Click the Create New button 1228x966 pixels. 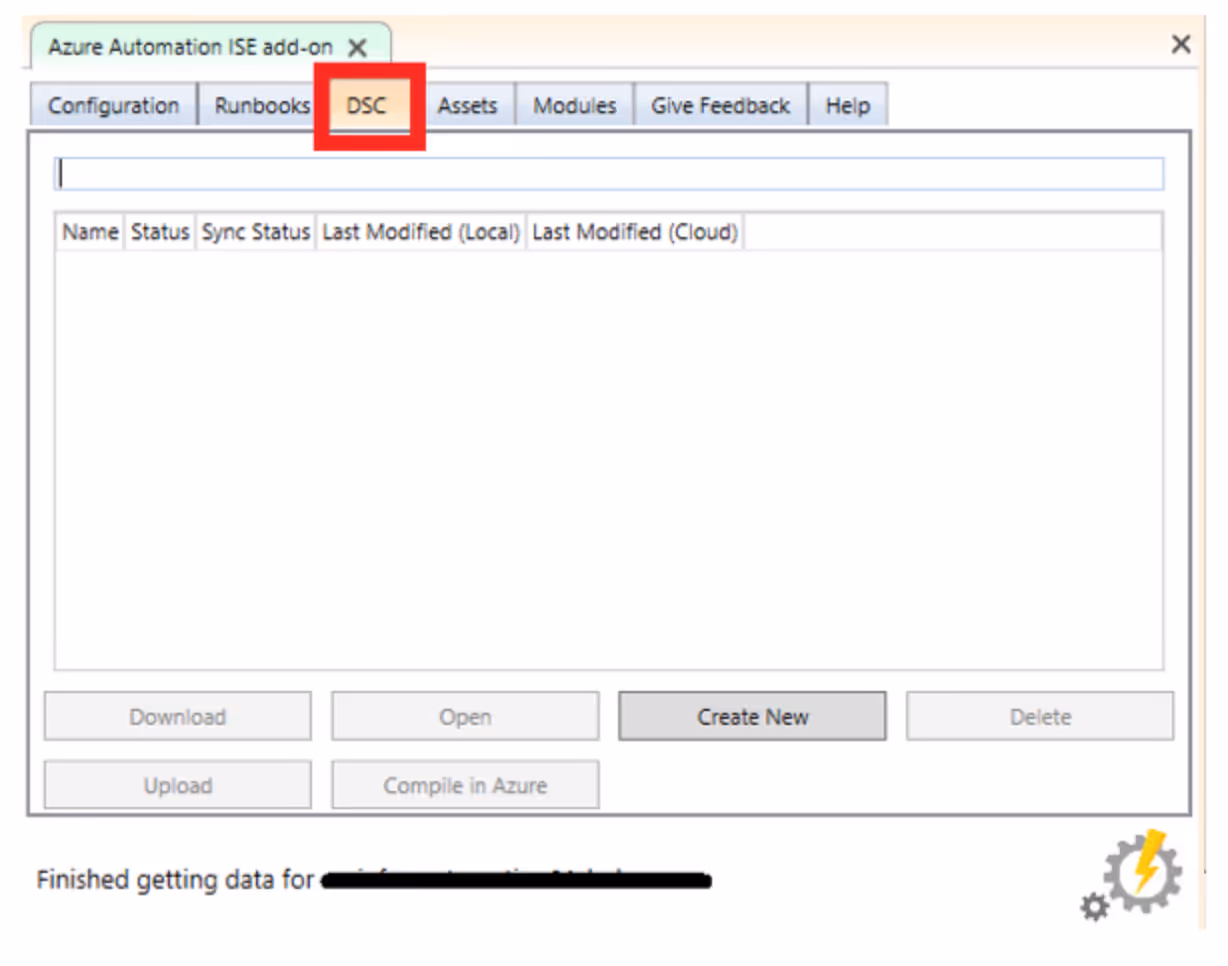pyautogui.click(x=752, y=717)
